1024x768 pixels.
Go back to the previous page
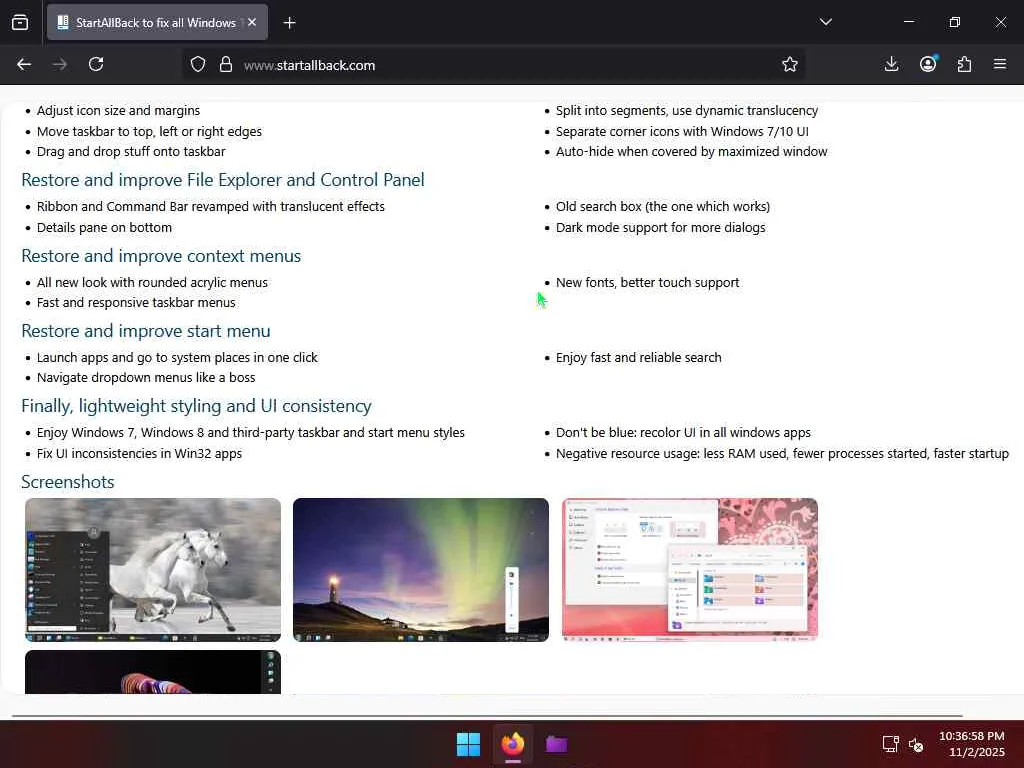[x=24, y=64]
